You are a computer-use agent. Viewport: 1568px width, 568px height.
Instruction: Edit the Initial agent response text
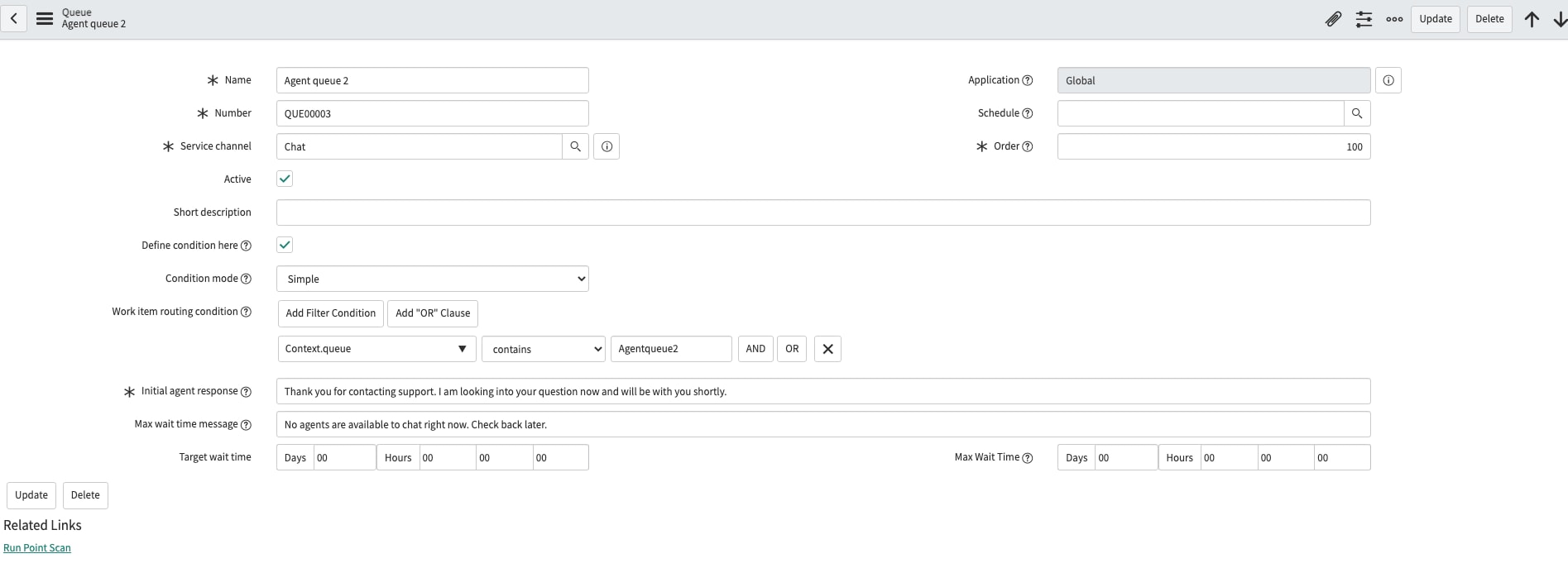(823, 391)
